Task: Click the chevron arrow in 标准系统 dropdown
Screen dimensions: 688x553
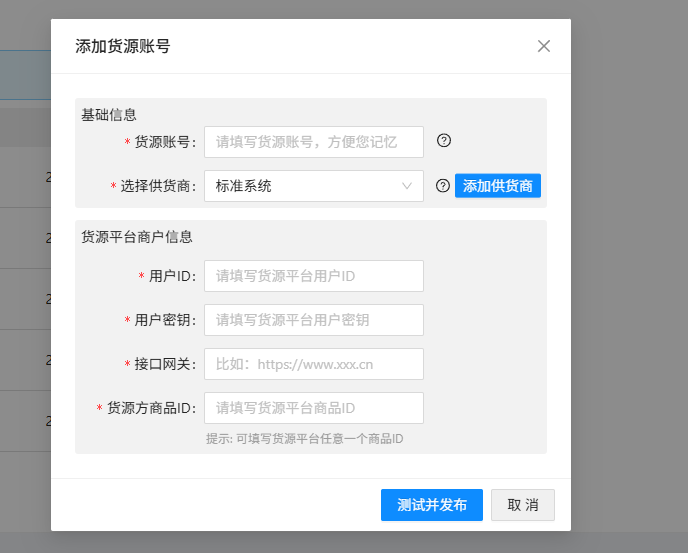Action: tap(407, 186)
